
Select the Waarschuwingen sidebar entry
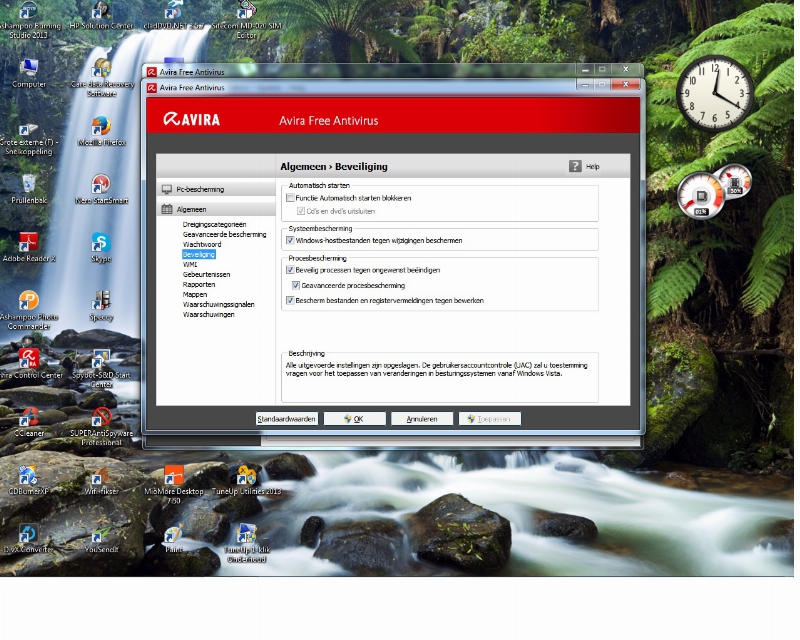(x=209, y=314)
